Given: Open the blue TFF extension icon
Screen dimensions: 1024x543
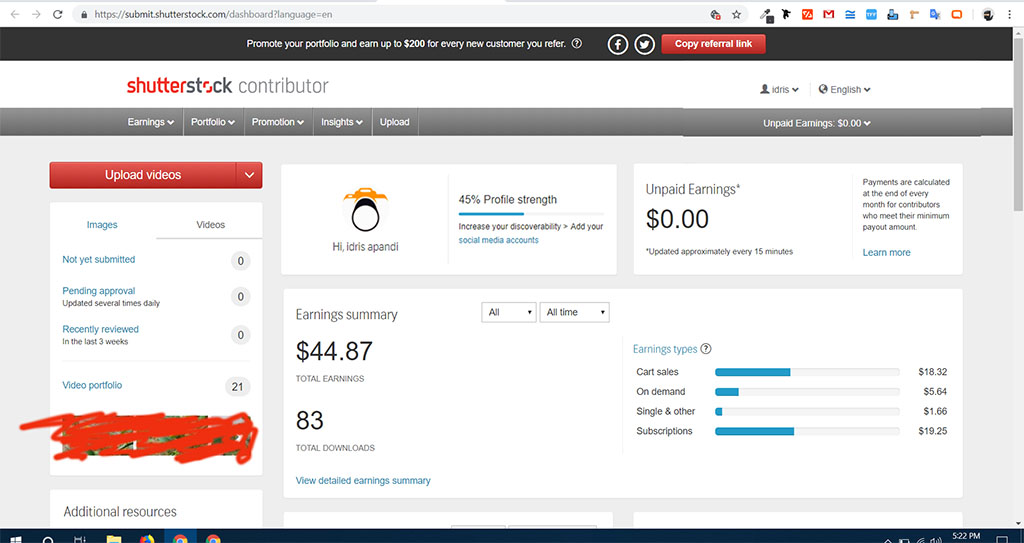Looking at the screenshot, I should pos(871,14).
